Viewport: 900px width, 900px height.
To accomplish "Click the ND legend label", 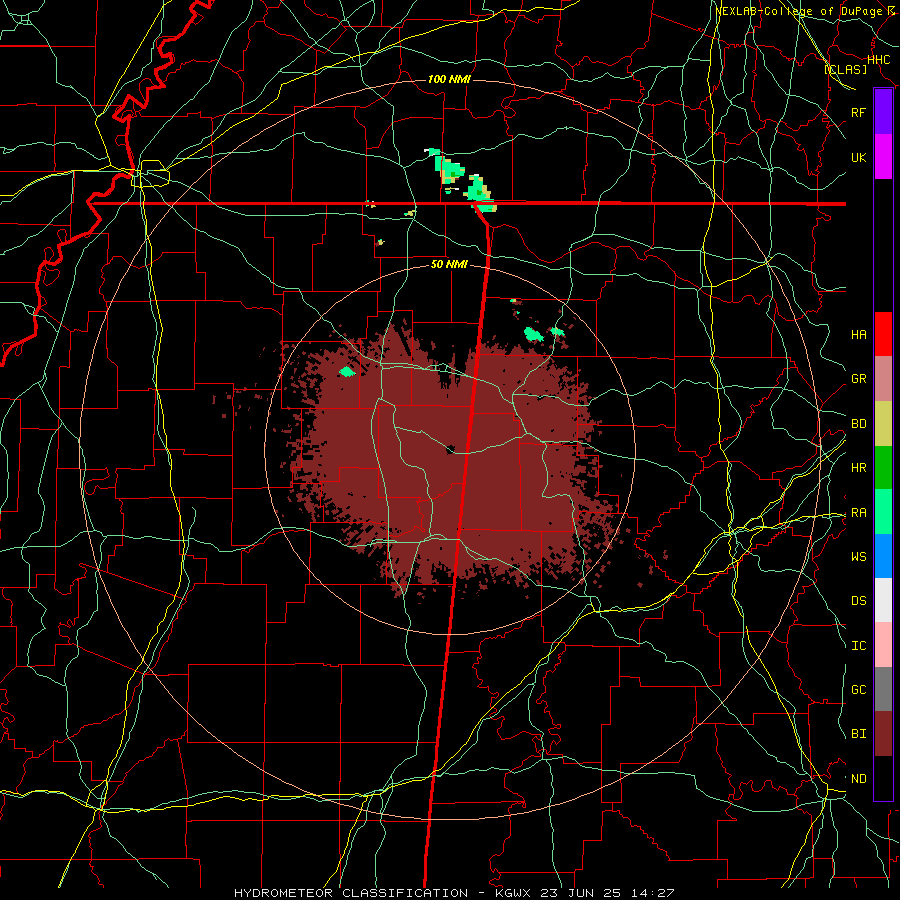I will point(859,779).
